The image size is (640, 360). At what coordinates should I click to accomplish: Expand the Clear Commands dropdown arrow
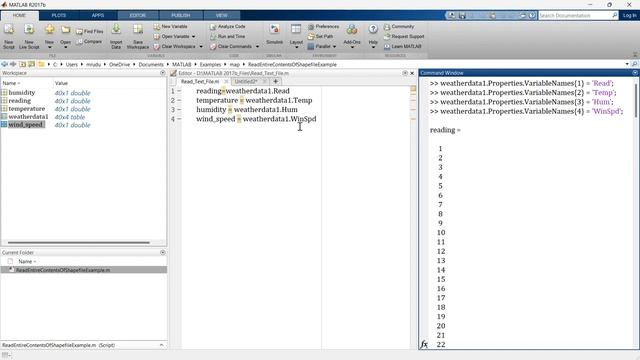click(x=257, y=47)
